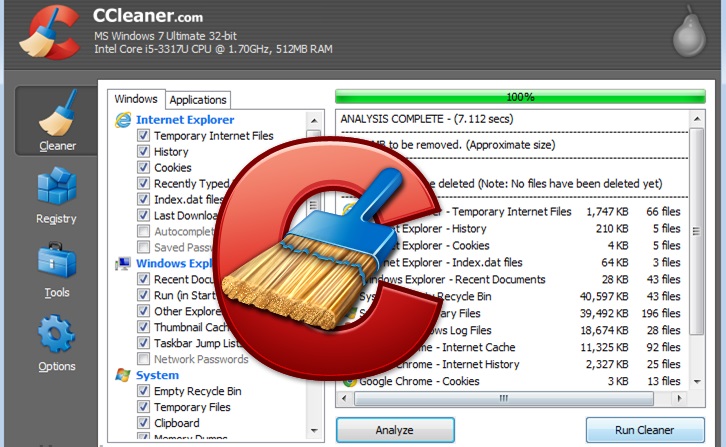Viewport: 726px width, 447px height.
Task: Click the Analyze button
Action: point(395,430)
